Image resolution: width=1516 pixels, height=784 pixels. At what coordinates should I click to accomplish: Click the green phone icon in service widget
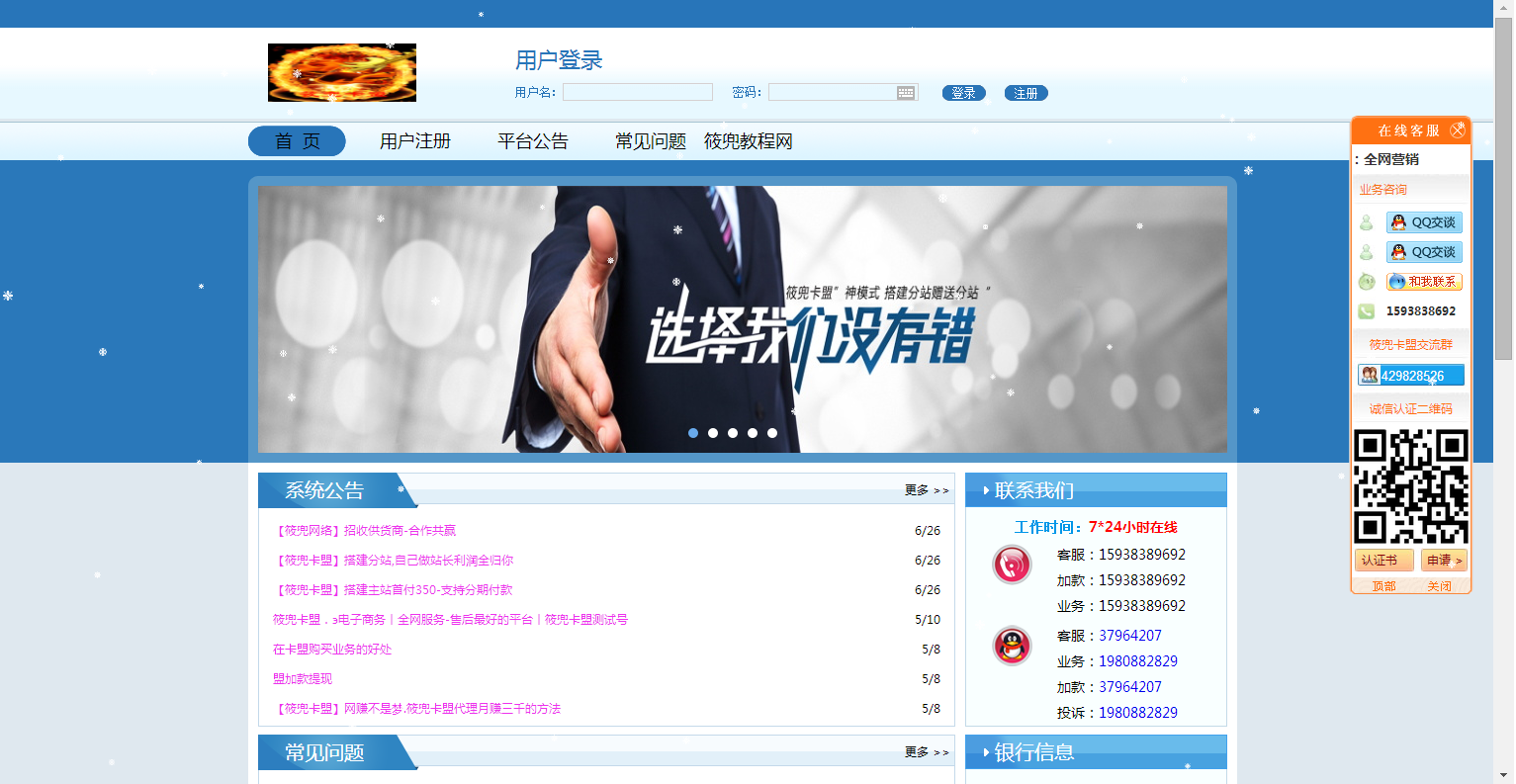pyautogui.click(x=1367, y=311)
